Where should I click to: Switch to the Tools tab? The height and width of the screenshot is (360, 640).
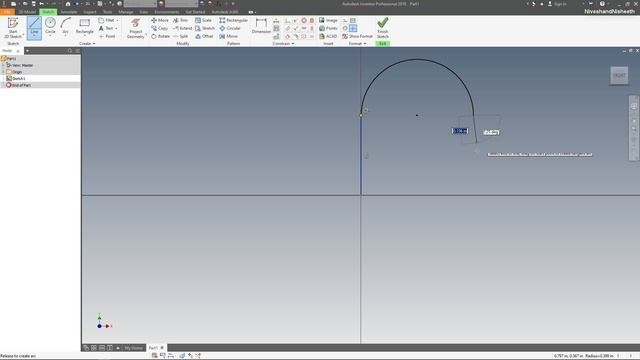[107, 12]
